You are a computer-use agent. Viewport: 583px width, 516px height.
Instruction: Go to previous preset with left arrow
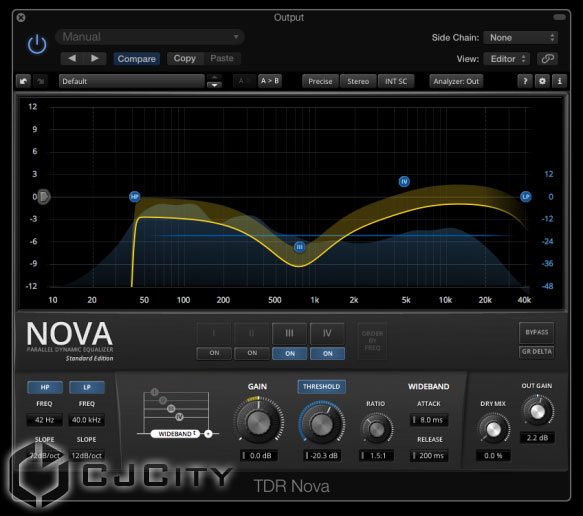72,58
